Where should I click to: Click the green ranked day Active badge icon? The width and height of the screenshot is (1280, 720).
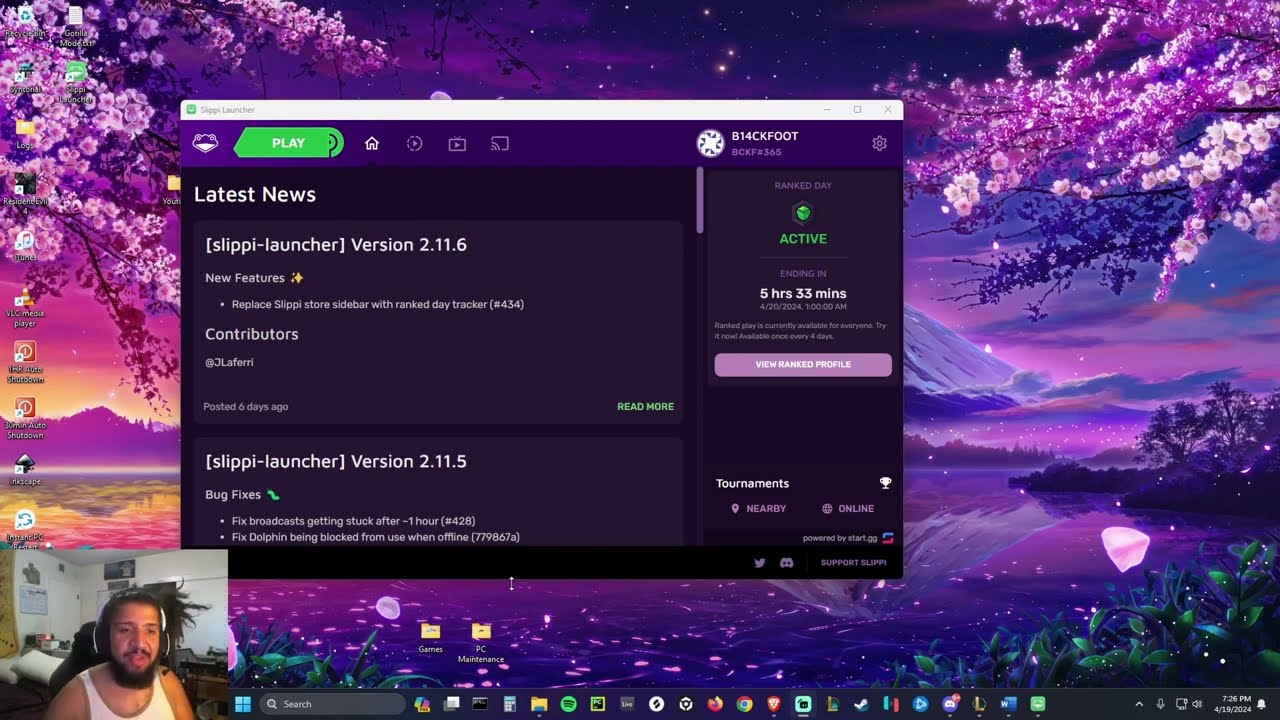point(803,213)
